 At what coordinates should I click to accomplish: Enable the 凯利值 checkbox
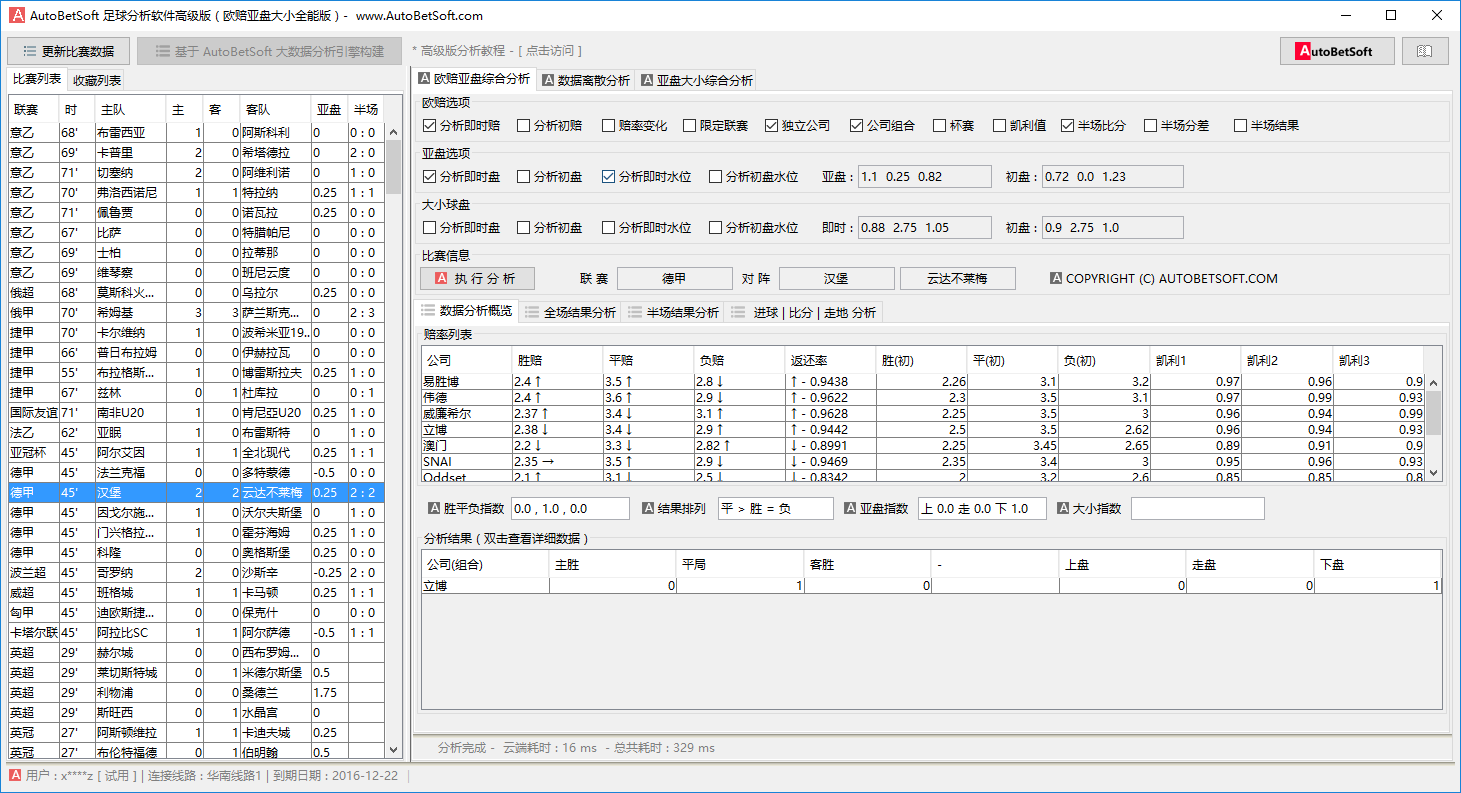coord(999,126)
